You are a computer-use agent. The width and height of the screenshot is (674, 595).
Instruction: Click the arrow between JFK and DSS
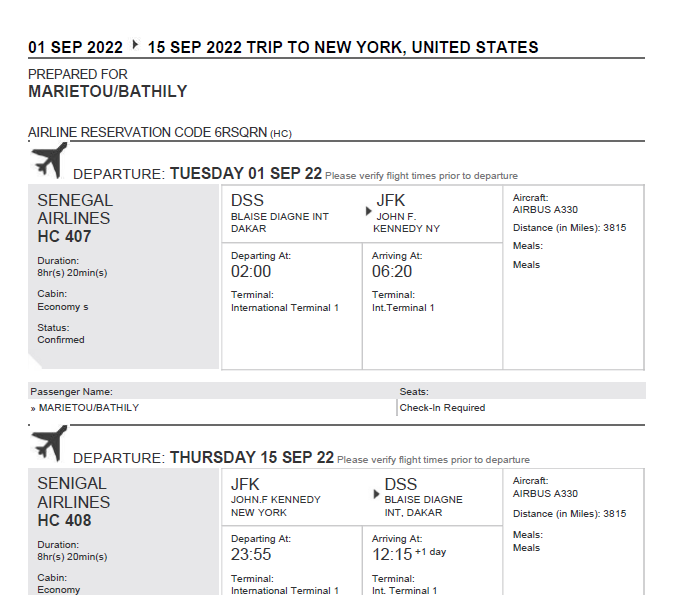(x=376, y=494)
